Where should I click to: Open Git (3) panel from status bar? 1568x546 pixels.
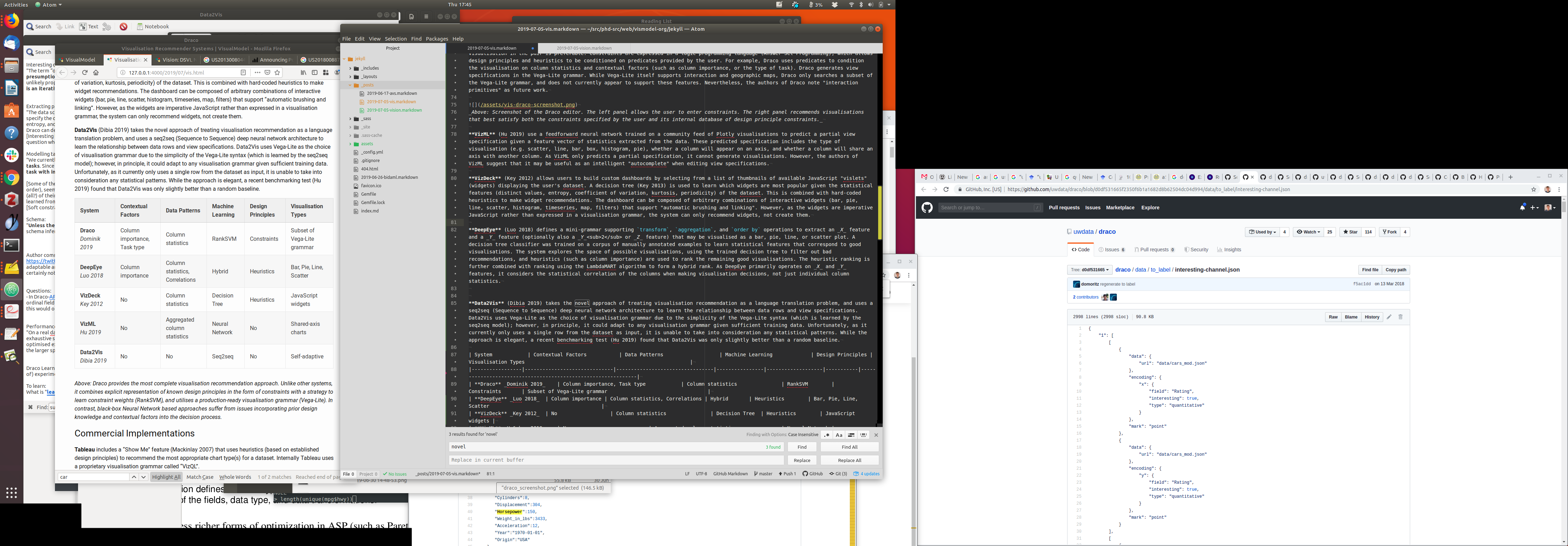point(838,474)
